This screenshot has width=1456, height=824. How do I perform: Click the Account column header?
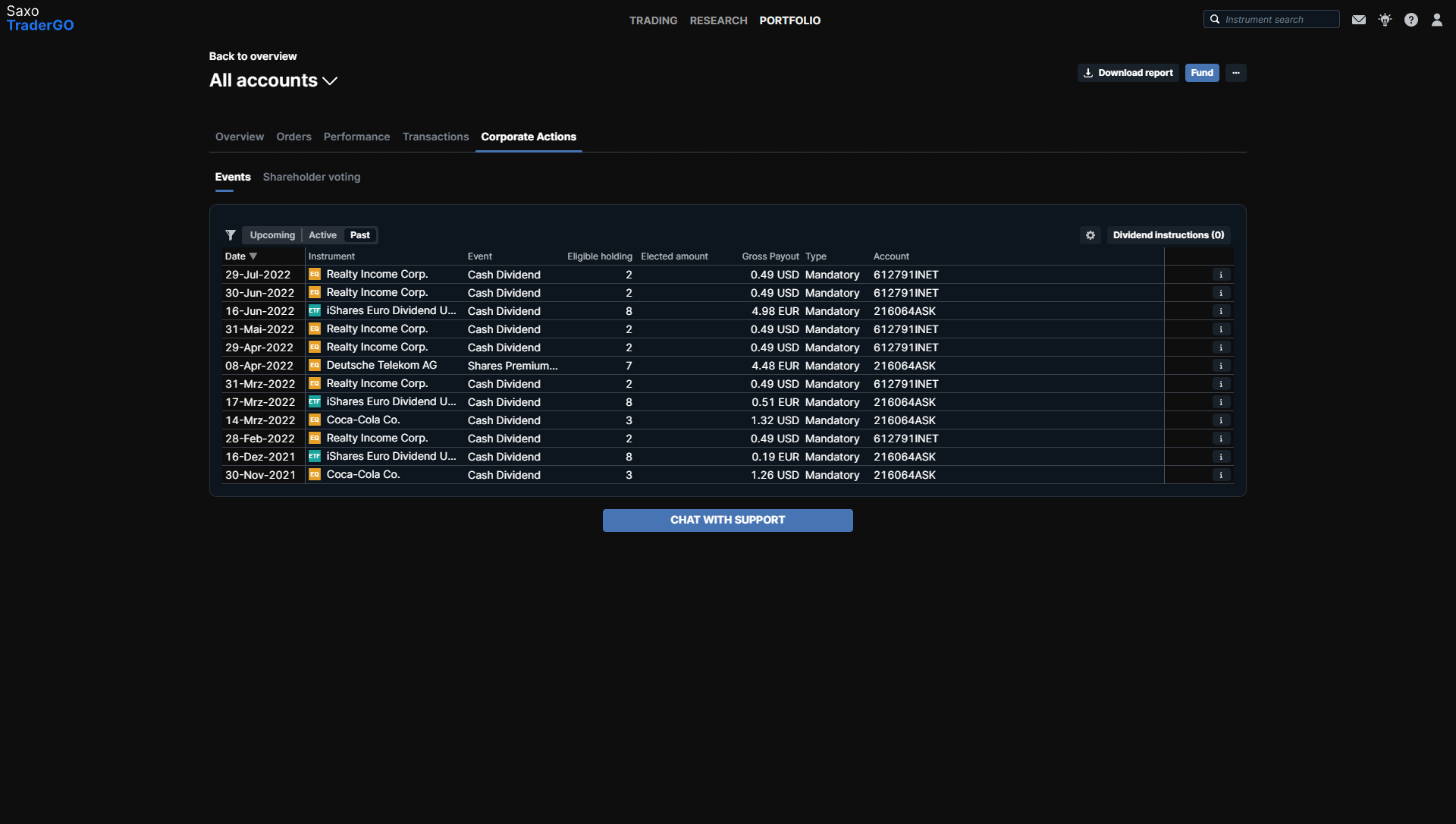pyautogui.click(x=891, y=256)
